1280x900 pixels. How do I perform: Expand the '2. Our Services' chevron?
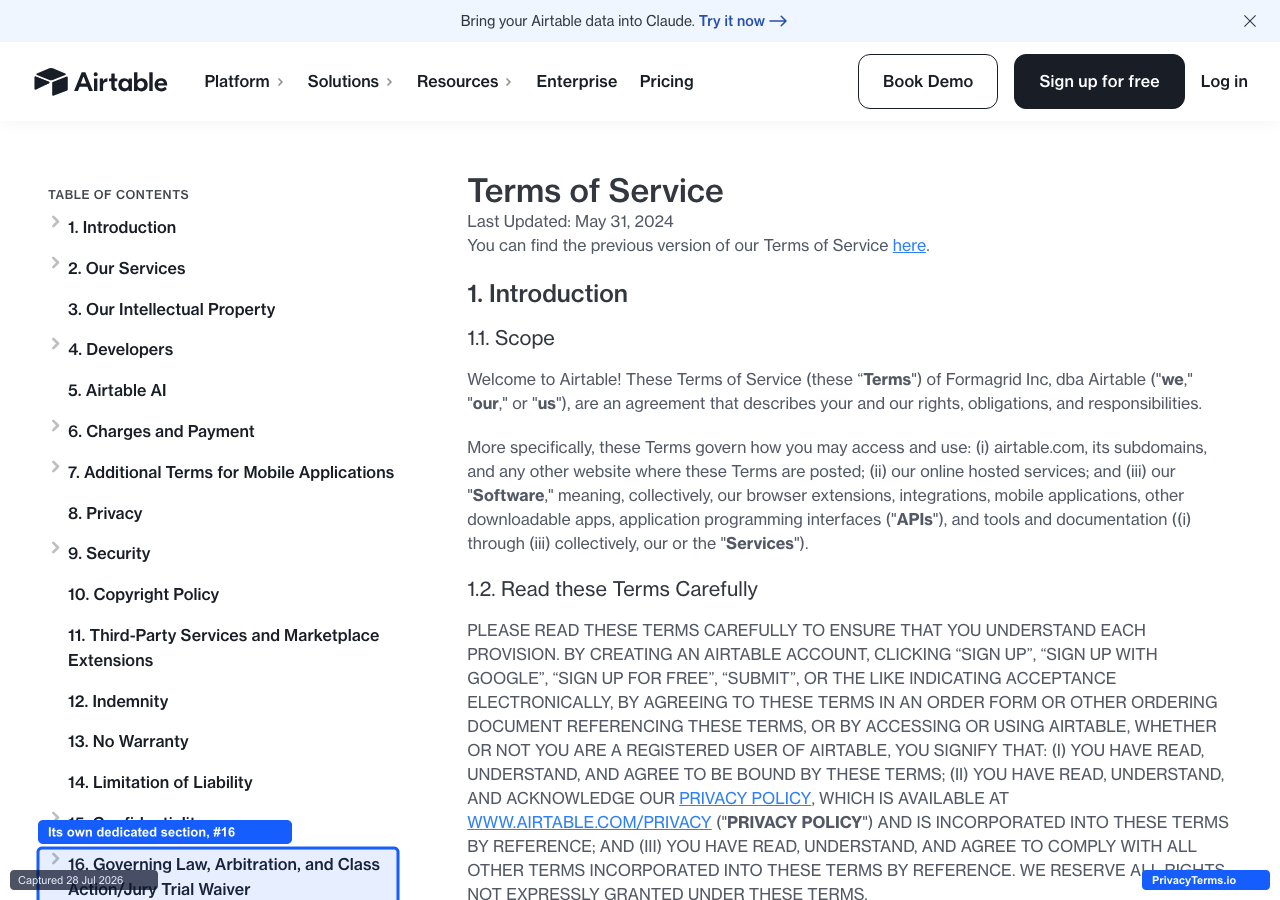[55, 263]
